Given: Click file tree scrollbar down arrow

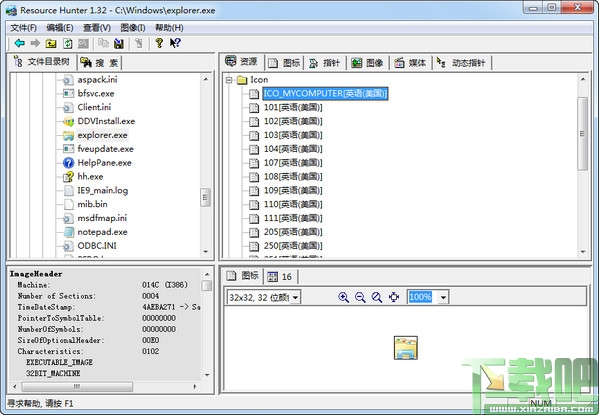Looking at the screenshot, I should (x=206, y=252).
